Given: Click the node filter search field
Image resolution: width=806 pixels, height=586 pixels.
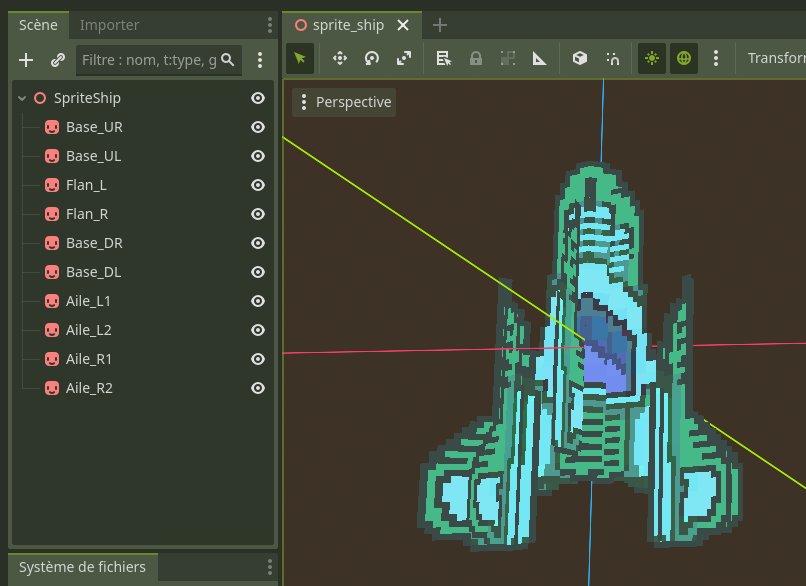Looking at the screenshot, I should [150, 60].
